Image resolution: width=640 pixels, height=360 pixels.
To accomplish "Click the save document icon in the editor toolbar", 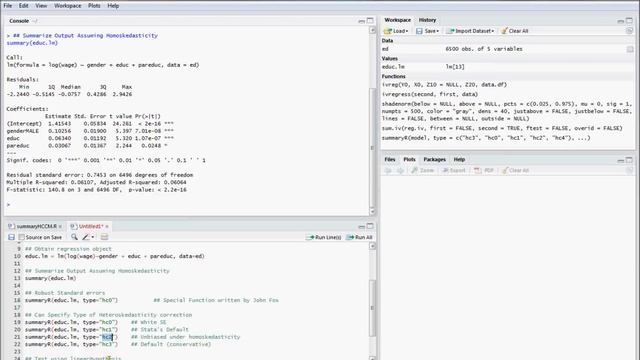I will (x=11, y=237).
